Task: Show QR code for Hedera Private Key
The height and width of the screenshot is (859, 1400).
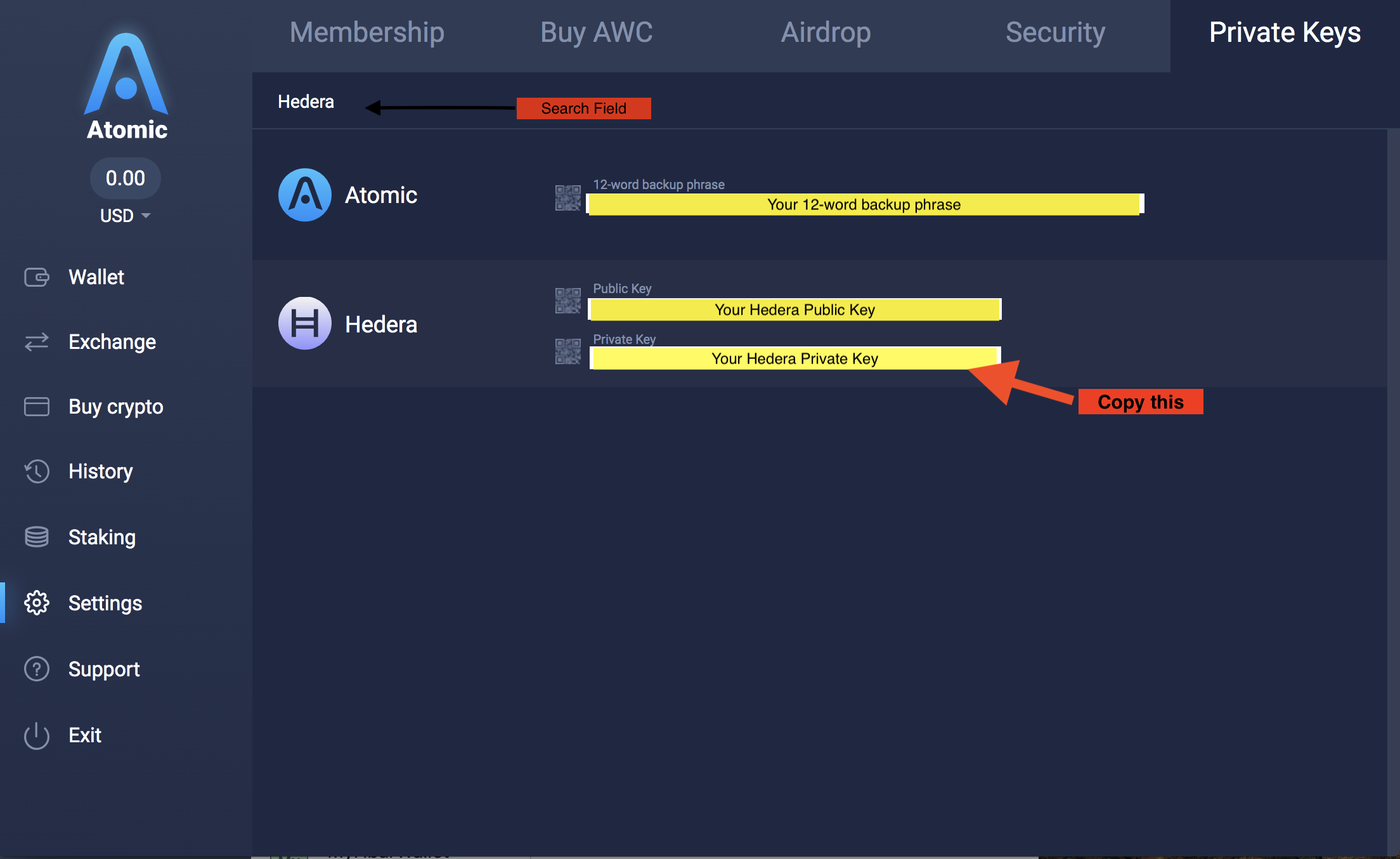Action: pos(567,351)
